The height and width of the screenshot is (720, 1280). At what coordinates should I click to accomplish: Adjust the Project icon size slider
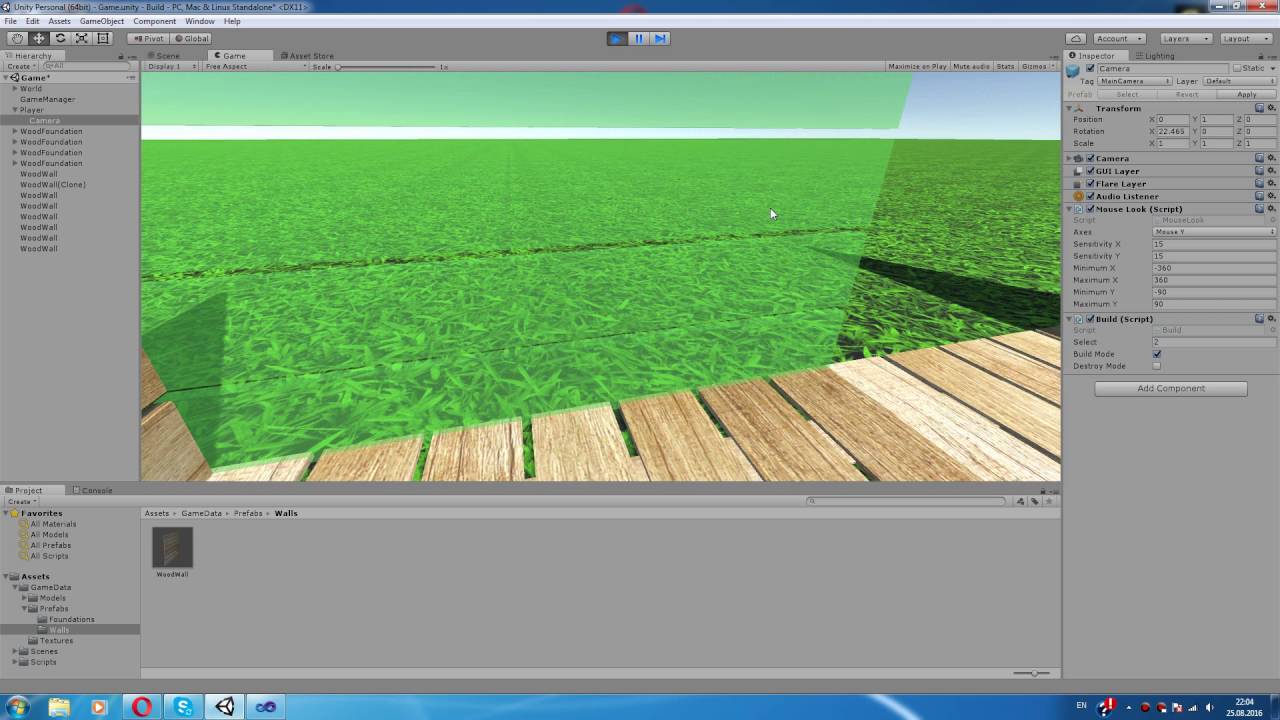point(1031,673)
